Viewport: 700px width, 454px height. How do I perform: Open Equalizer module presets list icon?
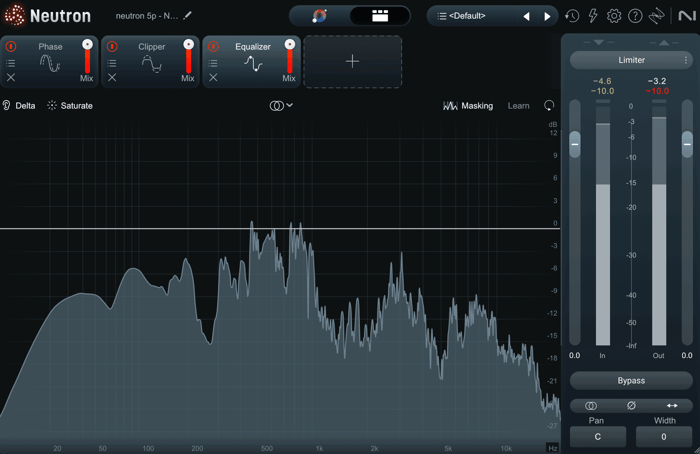click(x=213, y=63)
